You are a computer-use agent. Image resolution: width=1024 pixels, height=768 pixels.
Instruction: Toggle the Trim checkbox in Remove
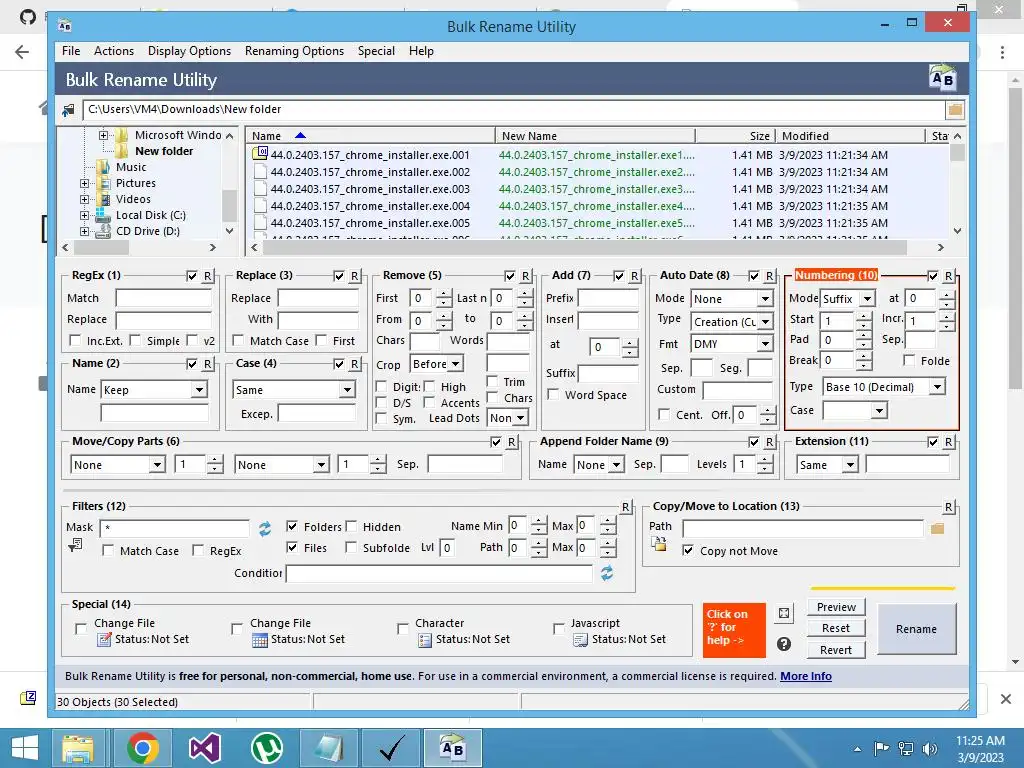point(493,381)
